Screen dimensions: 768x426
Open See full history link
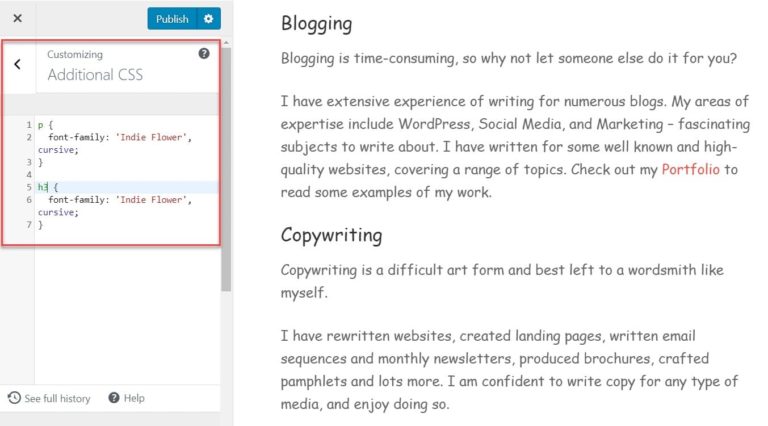point(57,399)
